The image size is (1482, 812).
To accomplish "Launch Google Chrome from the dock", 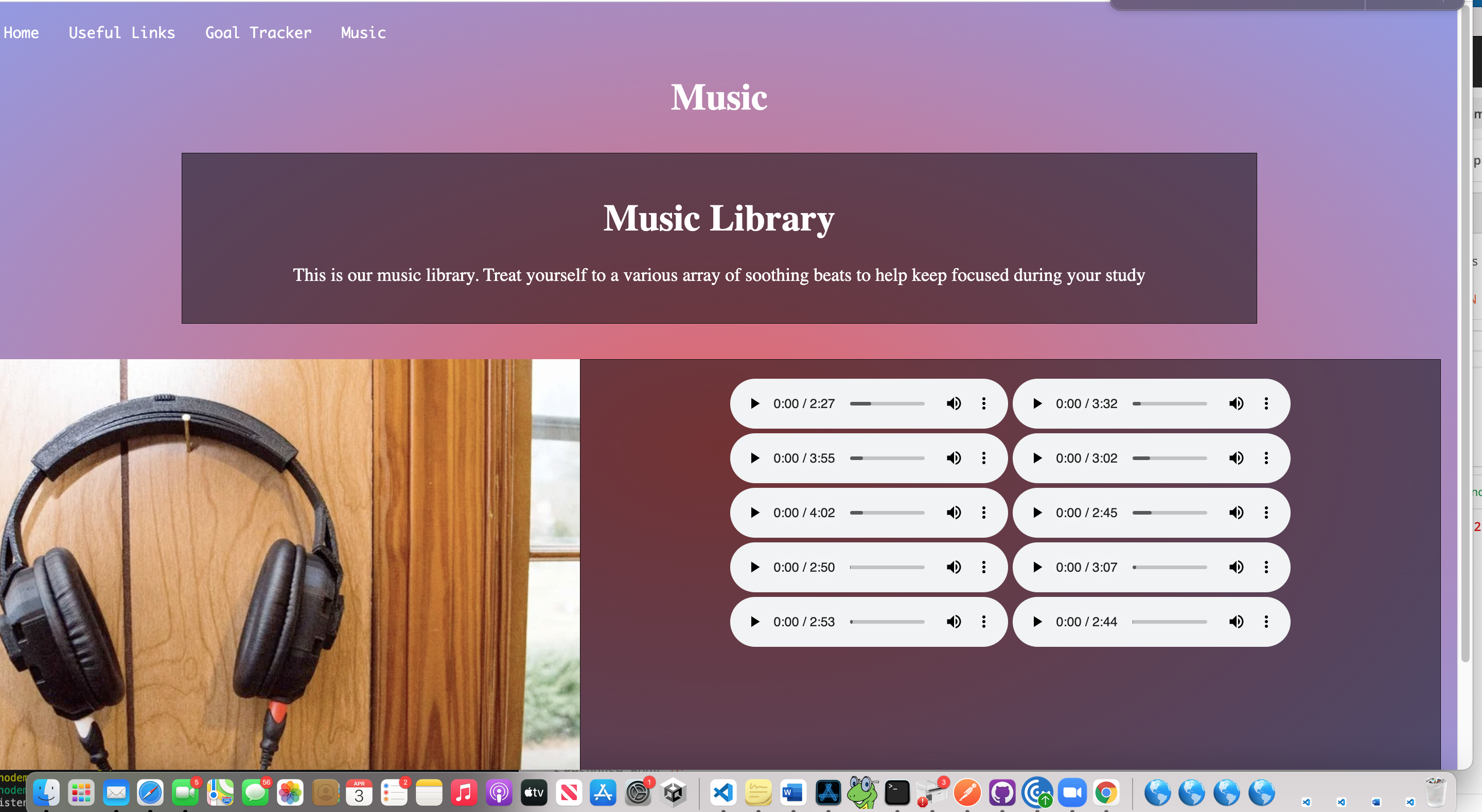I will 1106,793.
